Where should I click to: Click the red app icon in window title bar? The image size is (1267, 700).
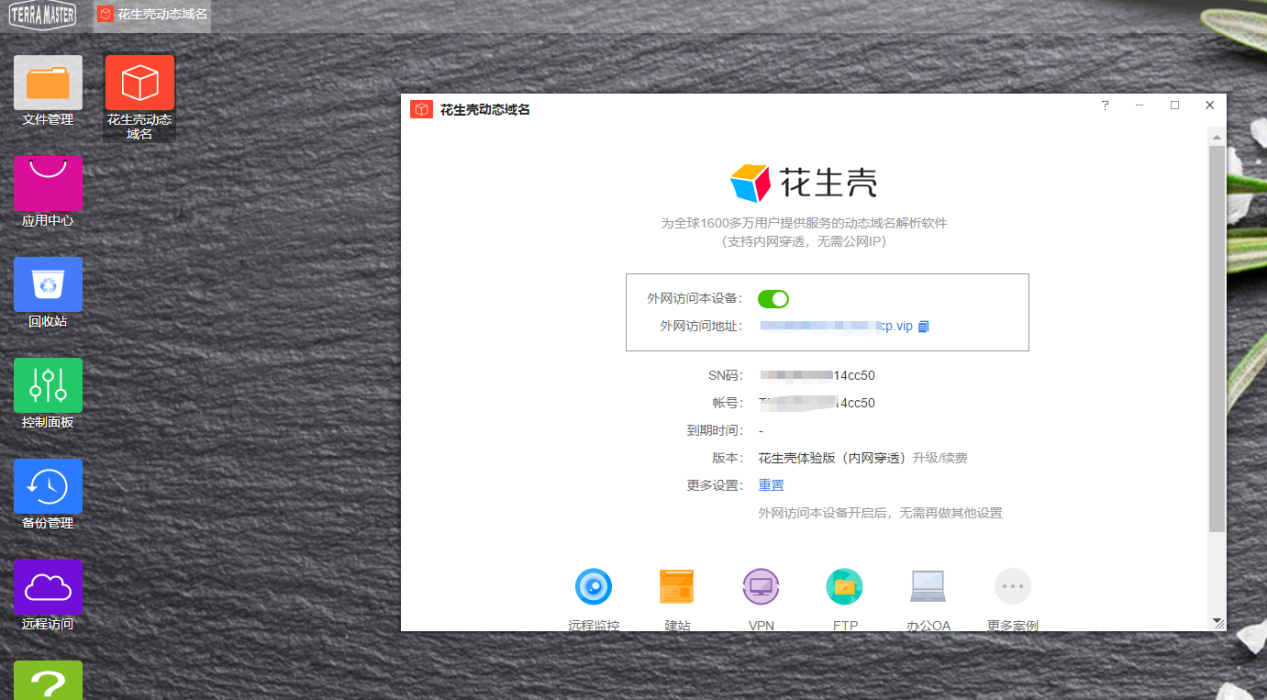click(421, 109)
